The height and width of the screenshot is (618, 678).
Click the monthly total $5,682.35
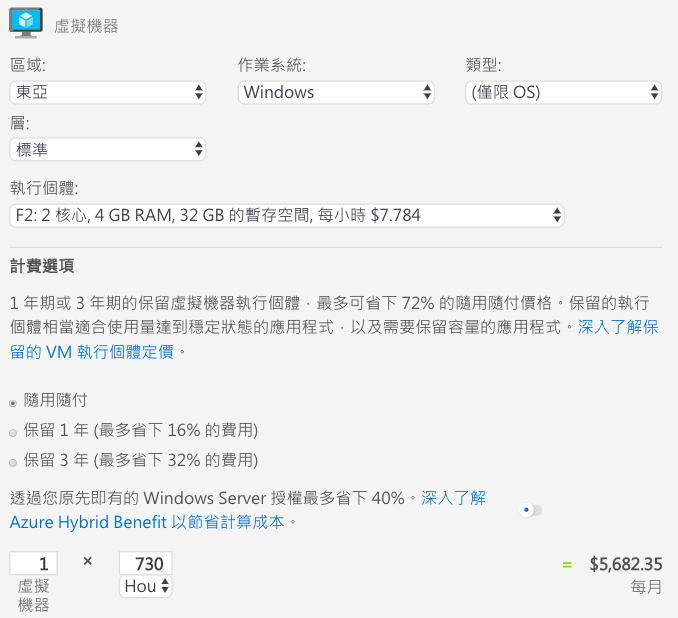(x=626, y=564)
